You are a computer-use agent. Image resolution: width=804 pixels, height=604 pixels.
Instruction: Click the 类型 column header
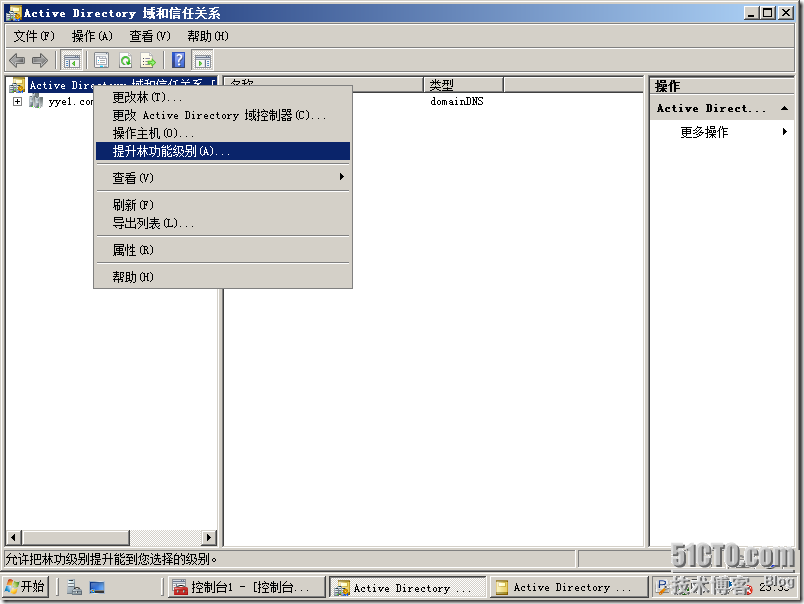pos(464,85)
